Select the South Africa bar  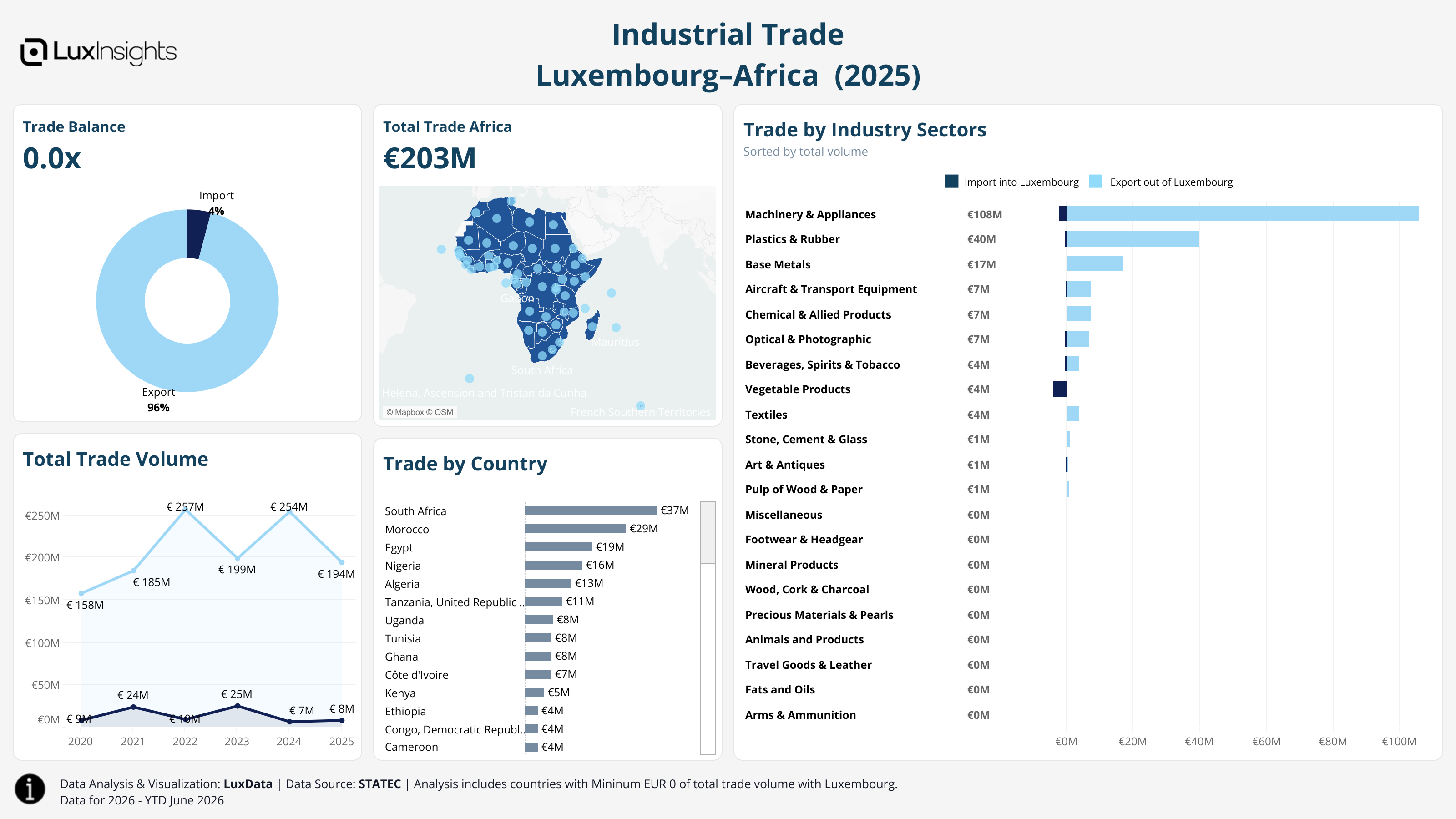point(591,511)
